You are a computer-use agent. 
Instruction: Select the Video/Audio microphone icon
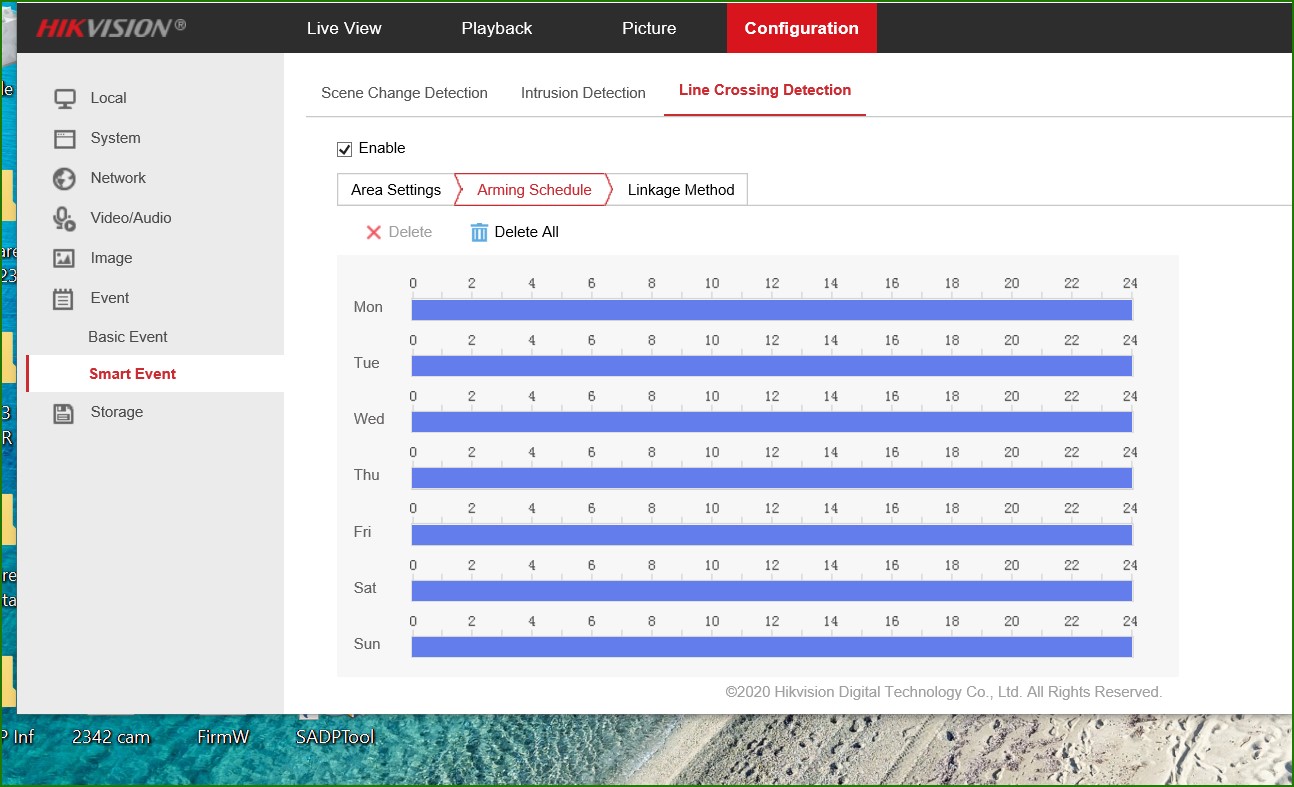(x=64, y=218)
